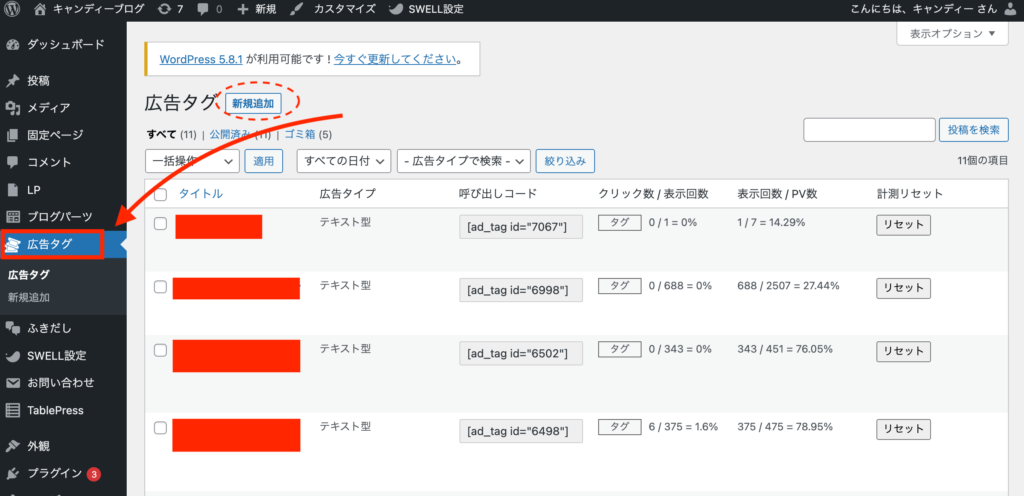Follow the WordPress 5.8.1 link

coord(201,59)
